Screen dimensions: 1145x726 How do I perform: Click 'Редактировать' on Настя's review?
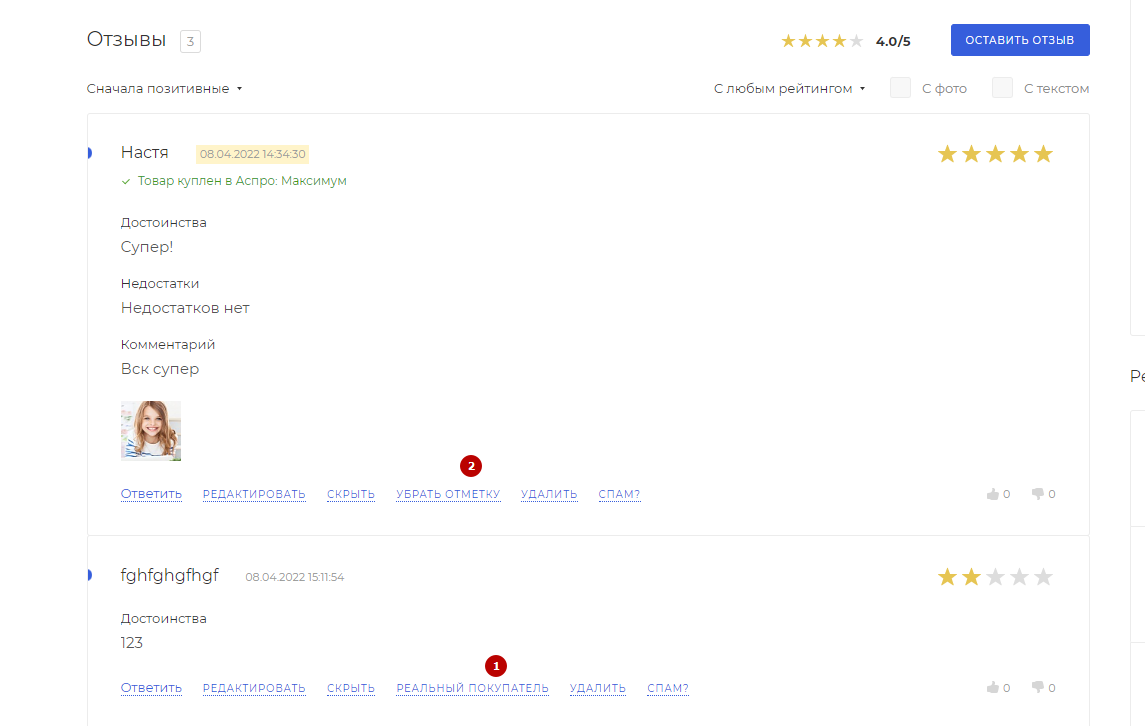click(254, 494)
